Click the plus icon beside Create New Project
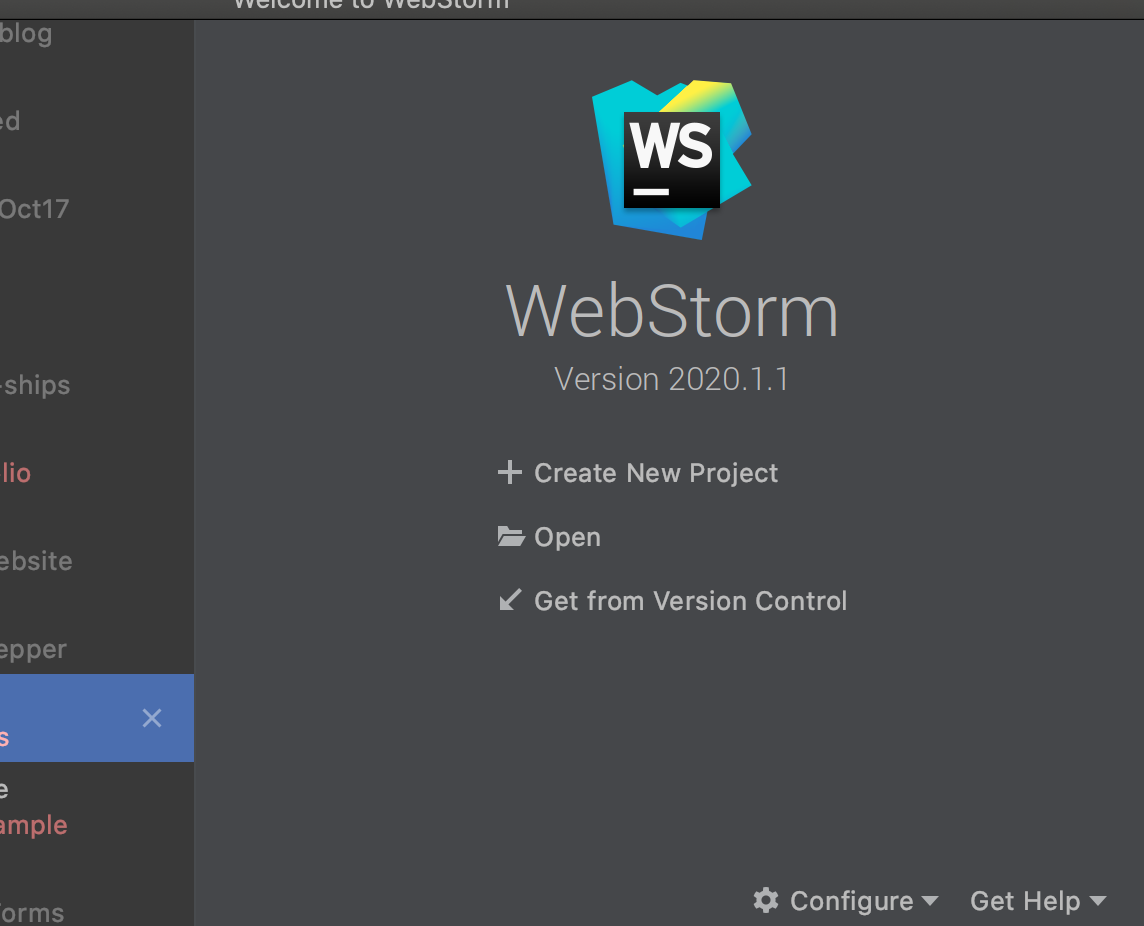The image size is (1144, 926). point(510,472)
